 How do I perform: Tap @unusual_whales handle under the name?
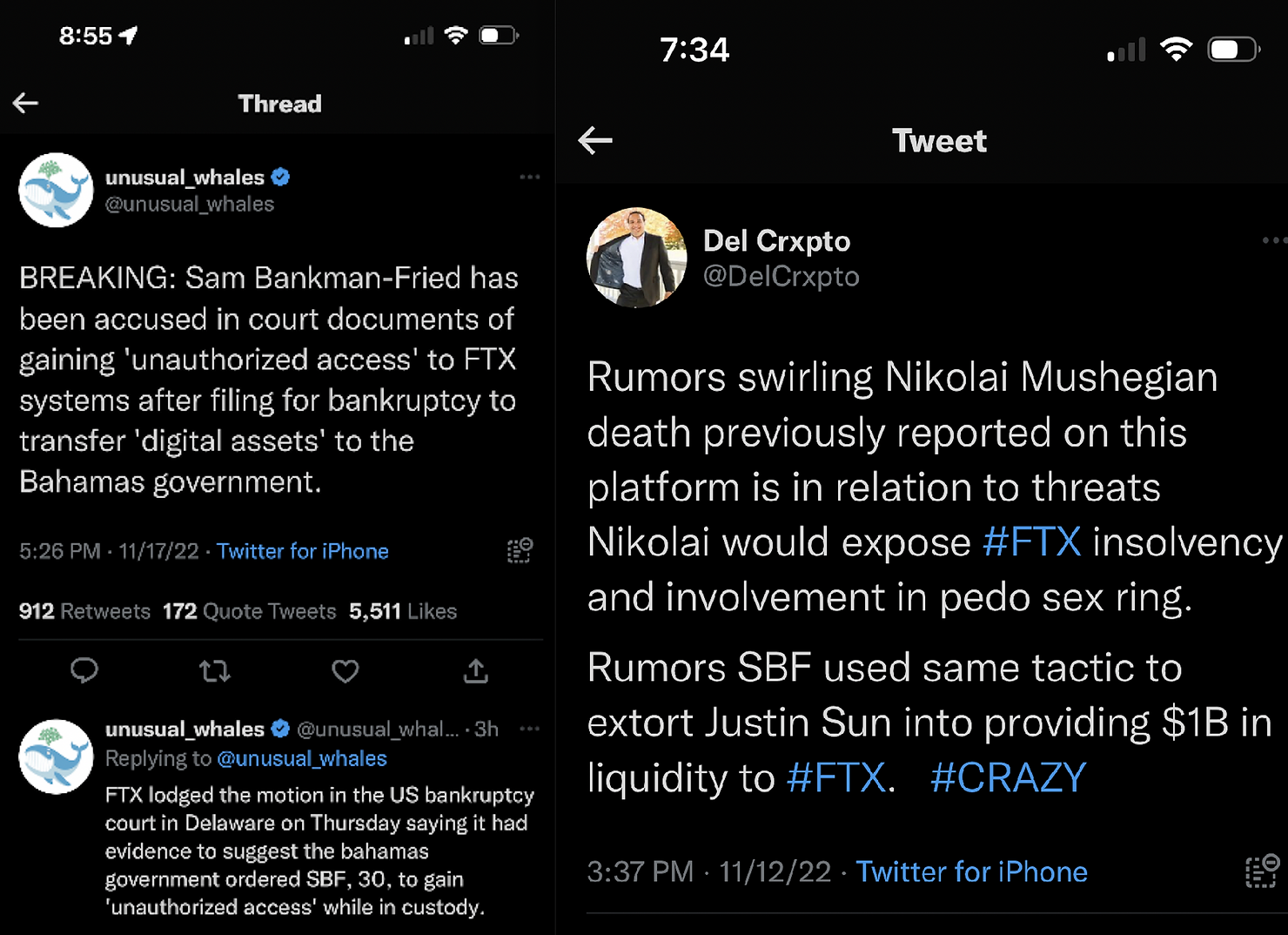(190, 204)
